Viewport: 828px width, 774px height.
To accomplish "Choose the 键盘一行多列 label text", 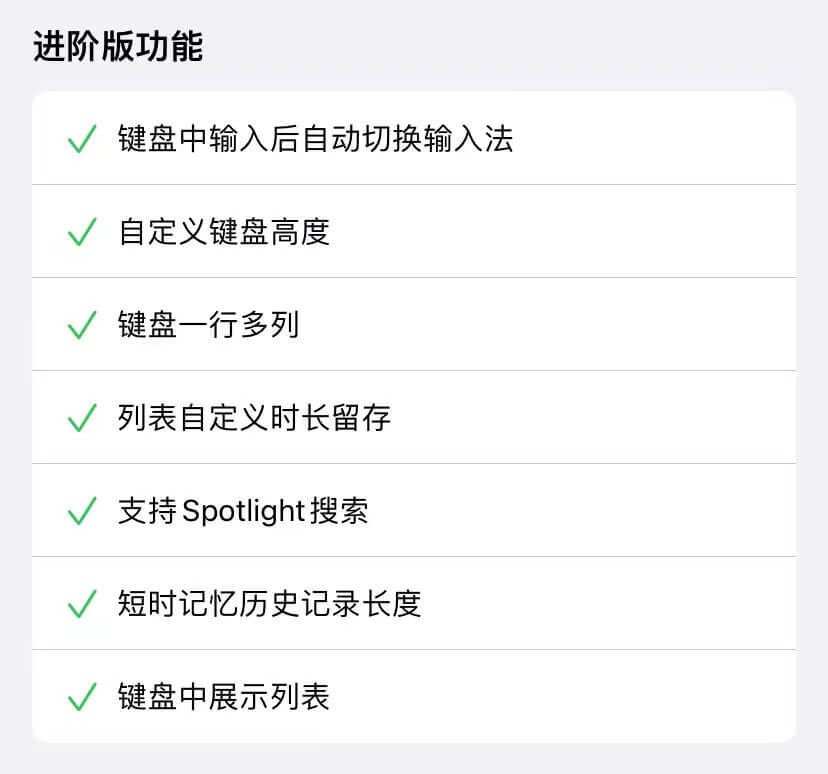I will [209, 325].
